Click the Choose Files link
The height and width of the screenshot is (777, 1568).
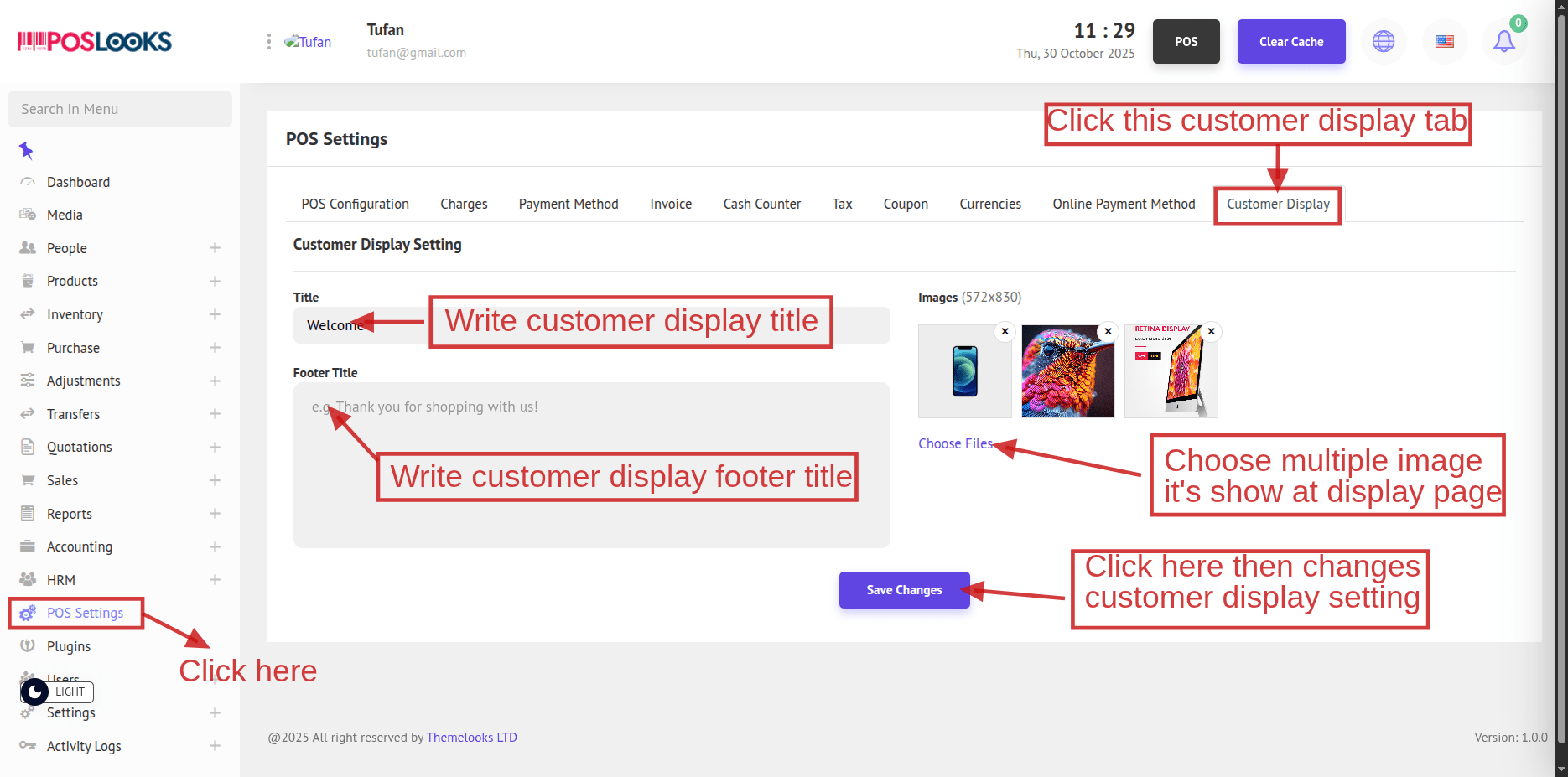955,443
